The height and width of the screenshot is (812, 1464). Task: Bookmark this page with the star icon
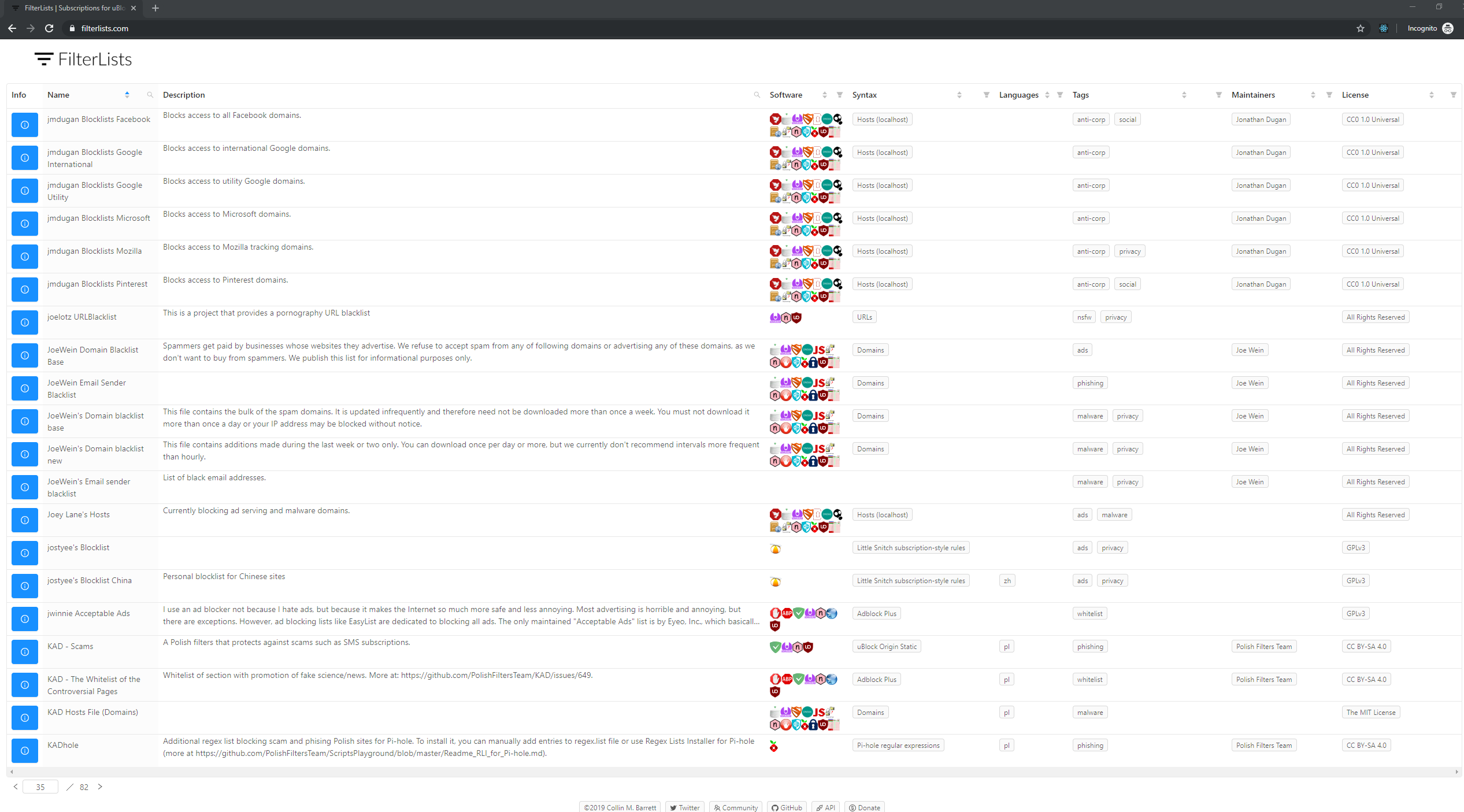tap(1360, 28)
